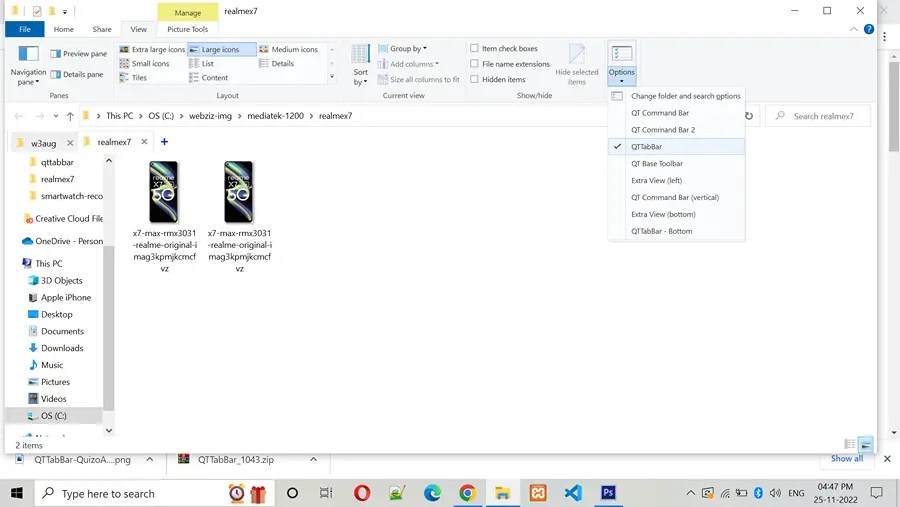Switch to Tiles layout
This screenshot has width=900, height=507.
(x=133, y=78)
